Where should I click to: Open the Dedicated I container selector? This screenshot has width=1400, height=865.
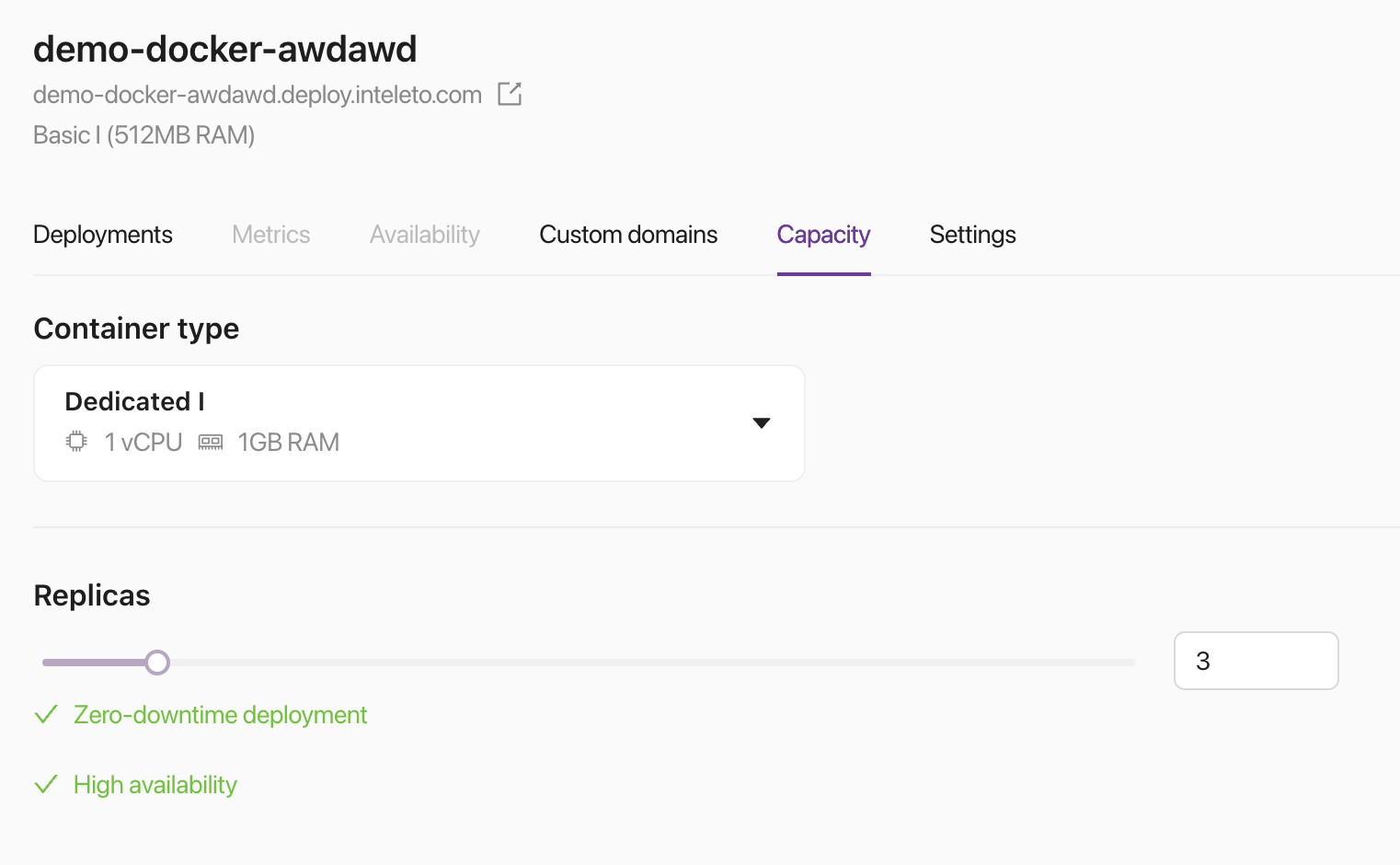pyautogui.click(x=419, y=423)
